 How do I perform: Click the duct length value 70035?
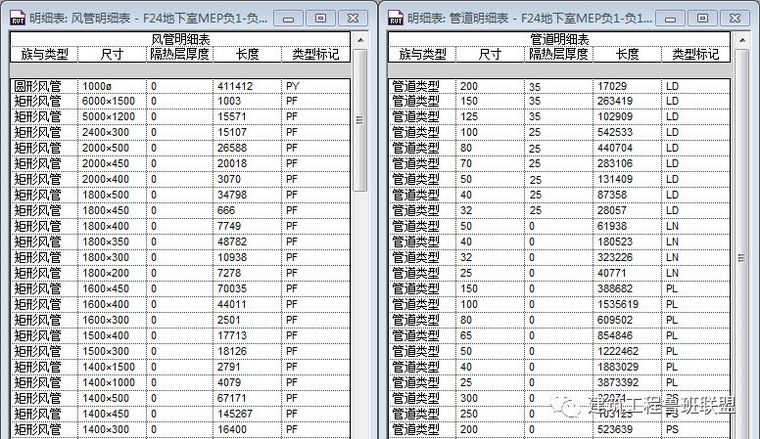pyautogui.click(x=232, y=289)
